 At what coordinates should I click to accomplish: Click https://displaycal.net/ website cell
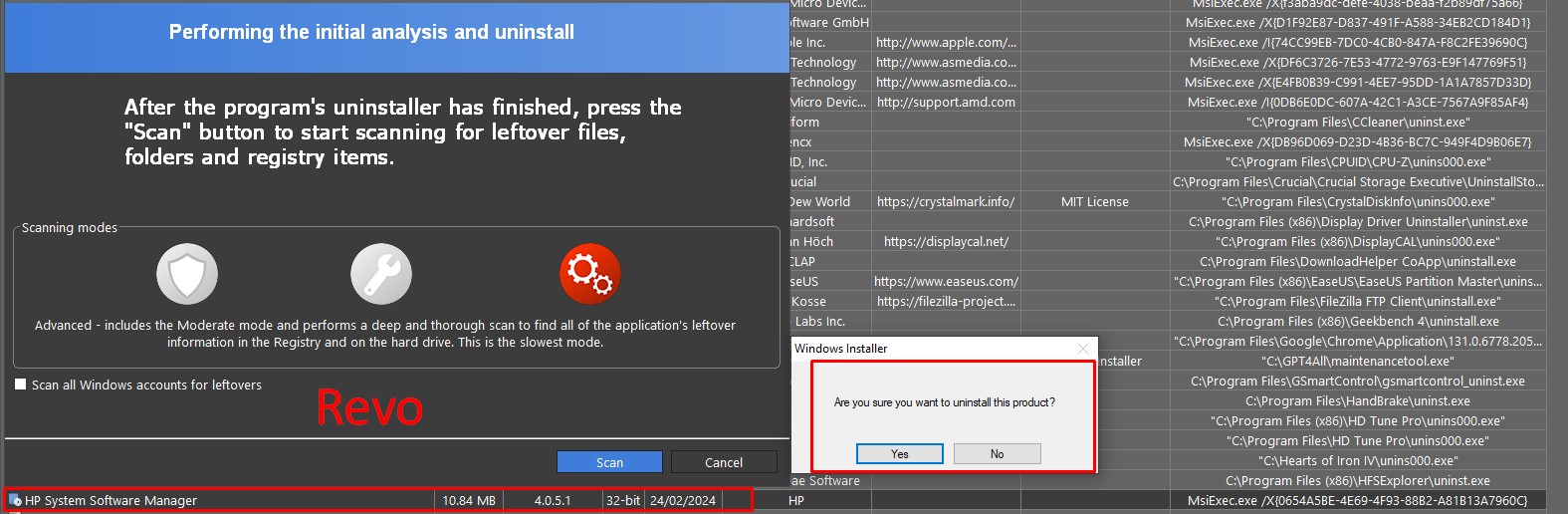pos(946,241)
